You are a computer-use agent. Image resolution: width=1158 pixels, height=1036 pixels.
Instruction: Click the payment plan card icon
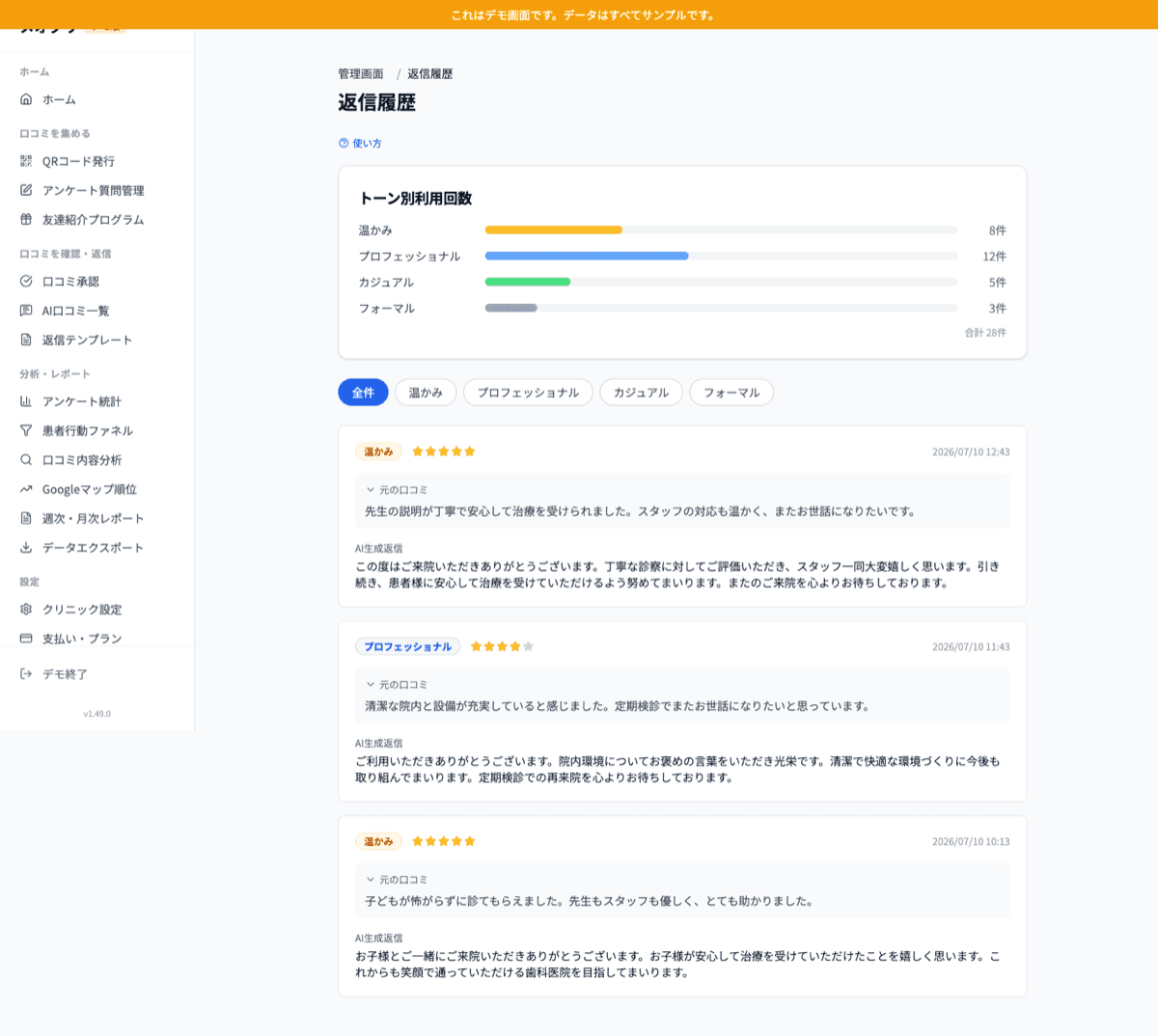(x=26, y=638)
